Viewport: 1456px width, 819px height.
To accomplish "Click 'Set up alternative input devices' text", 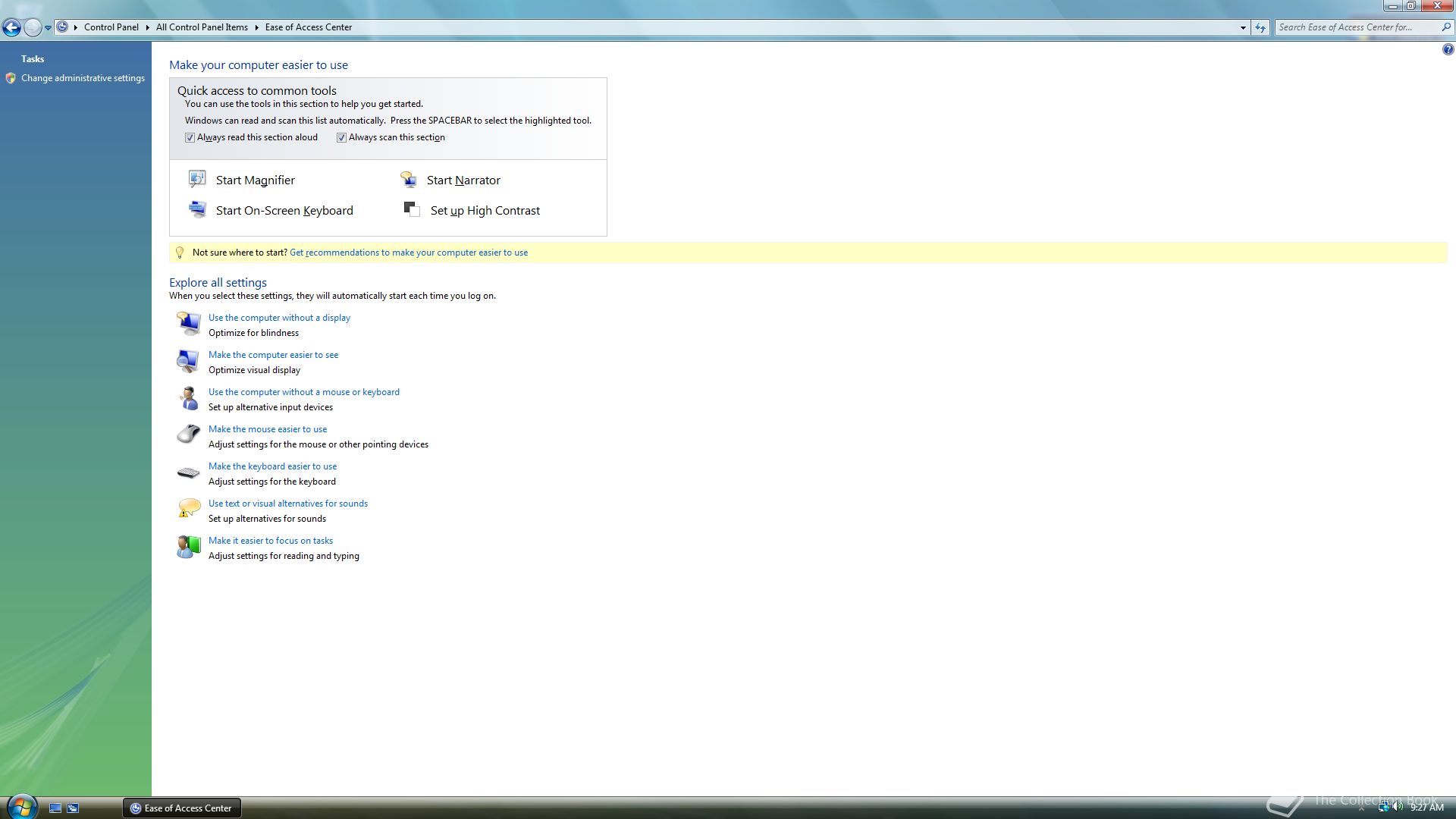I will pyautogui.click(x=271, y=407).
